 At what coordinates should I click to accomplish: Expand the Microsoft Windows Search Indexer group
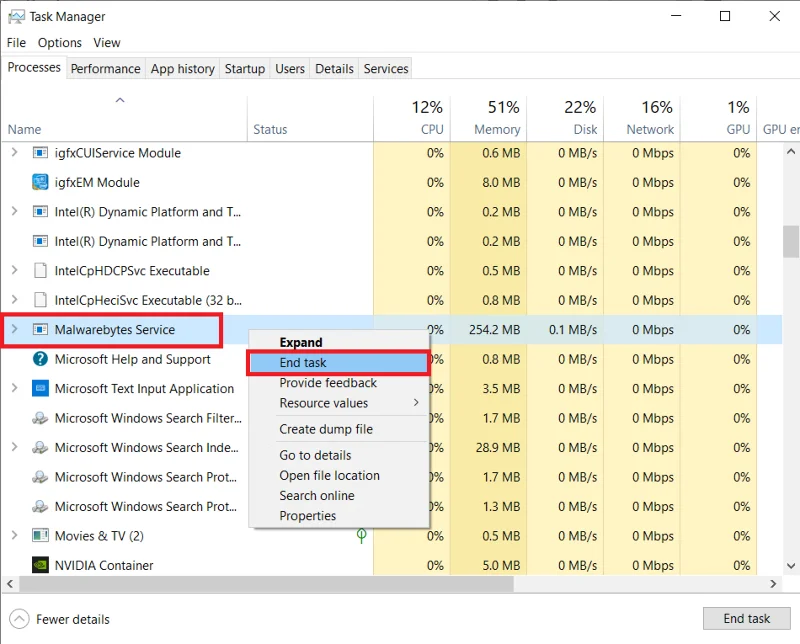14,447
